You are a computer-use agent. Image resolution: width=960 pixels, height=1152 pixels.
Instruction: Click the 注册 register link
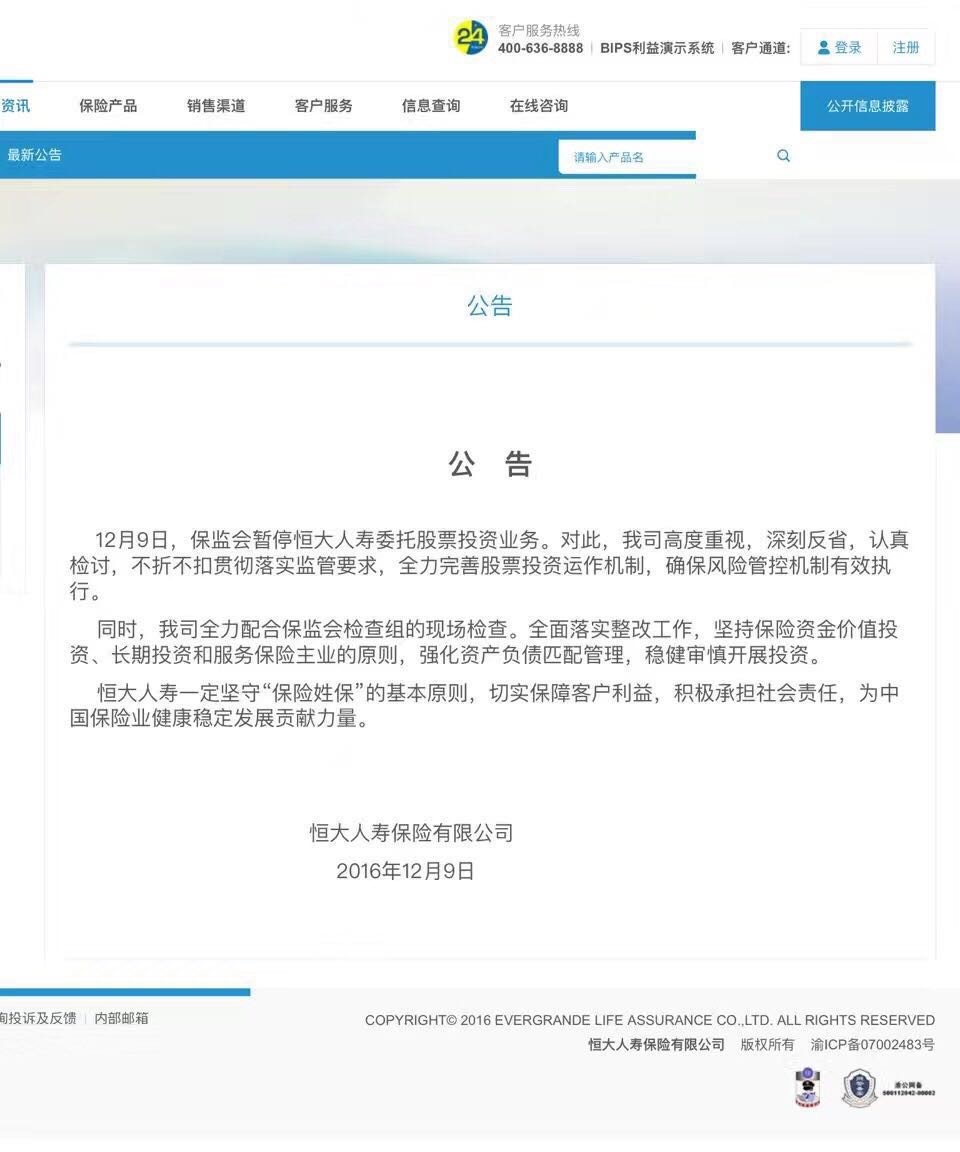point(906,48)
